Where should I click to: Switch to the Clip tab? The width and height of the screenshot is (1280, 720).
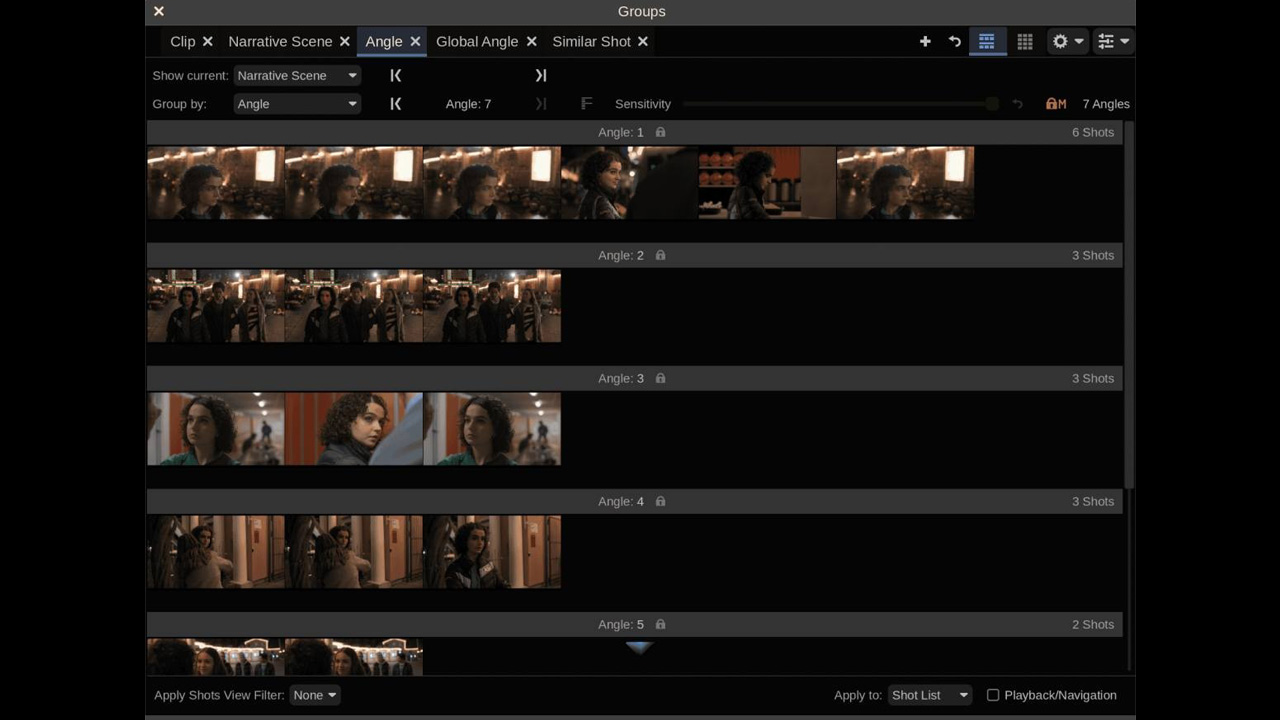(x=182, y=41)
